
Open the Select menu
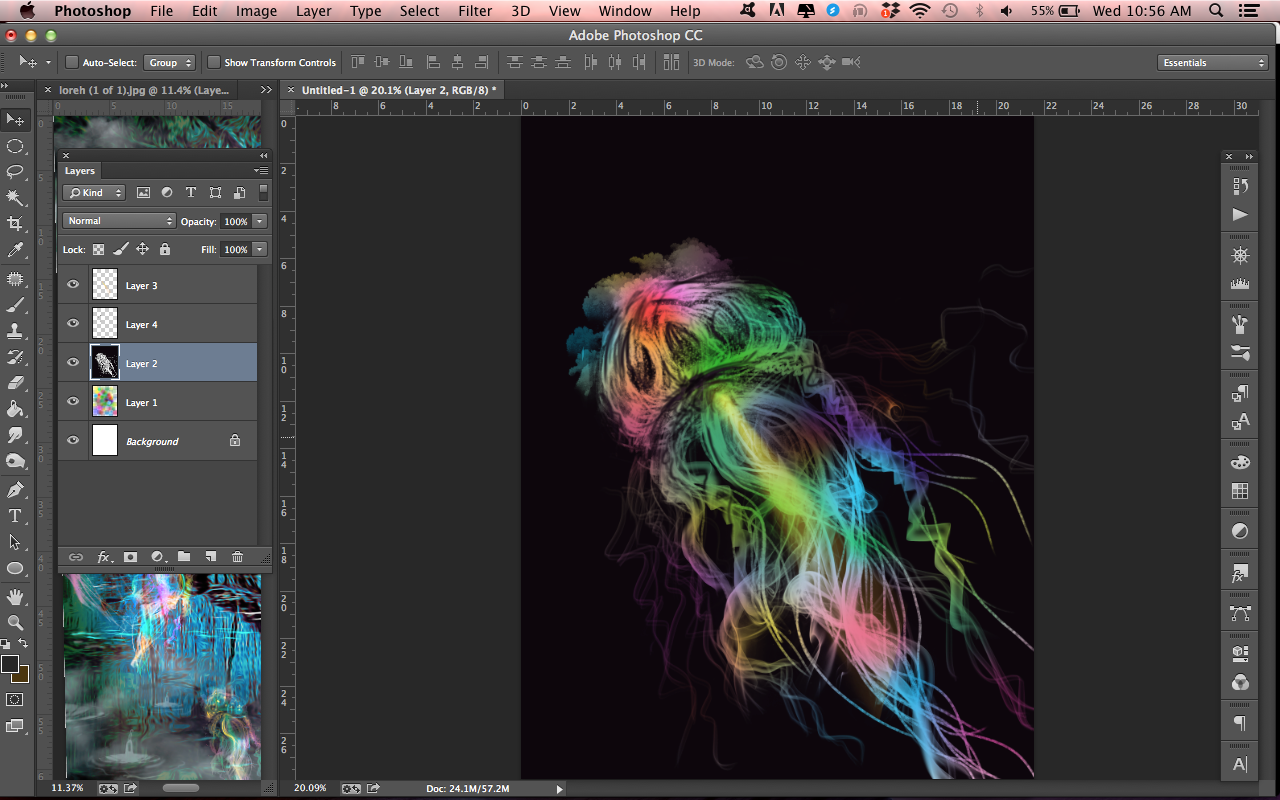point(419,11)
